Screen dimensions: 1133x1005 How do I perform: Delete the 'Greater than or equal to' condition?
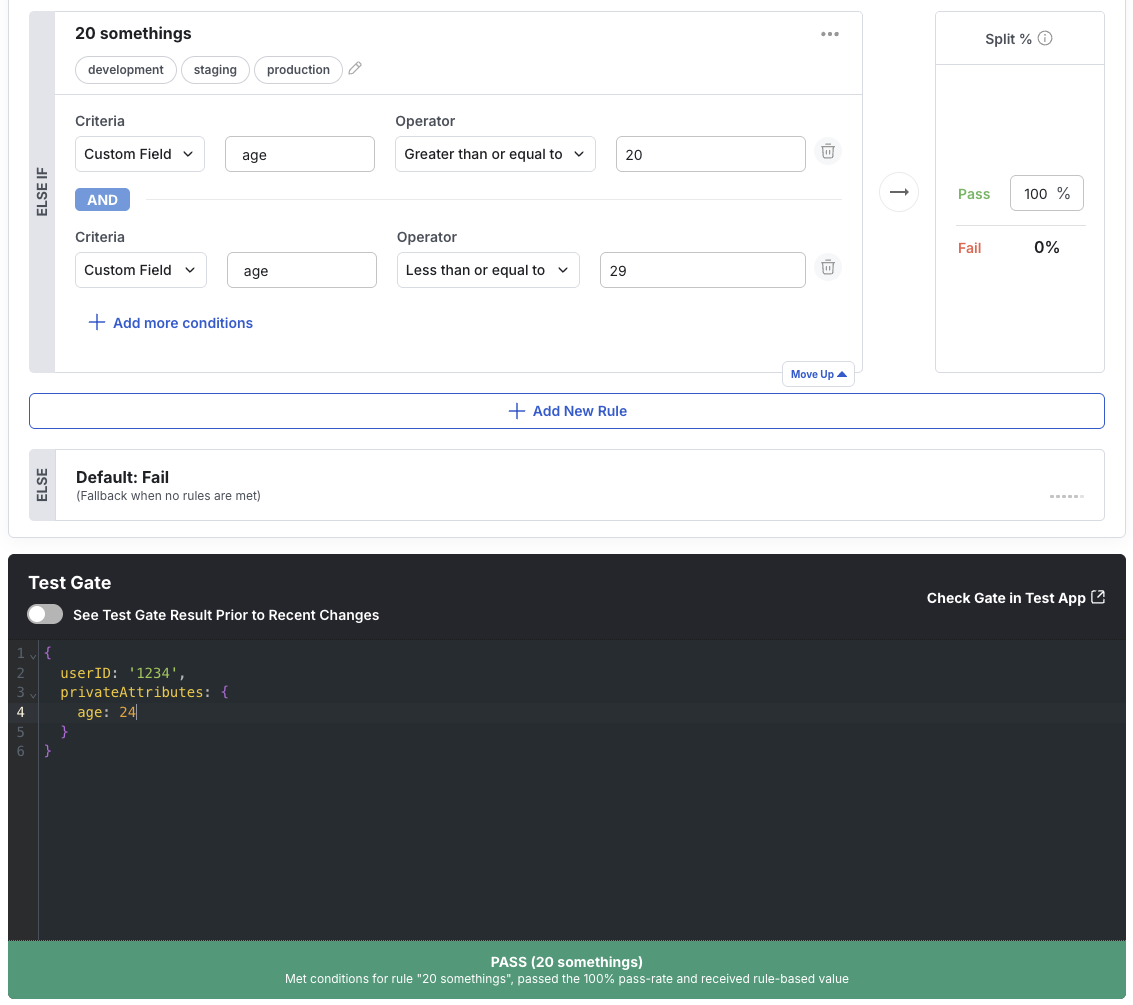pos(828,152)
